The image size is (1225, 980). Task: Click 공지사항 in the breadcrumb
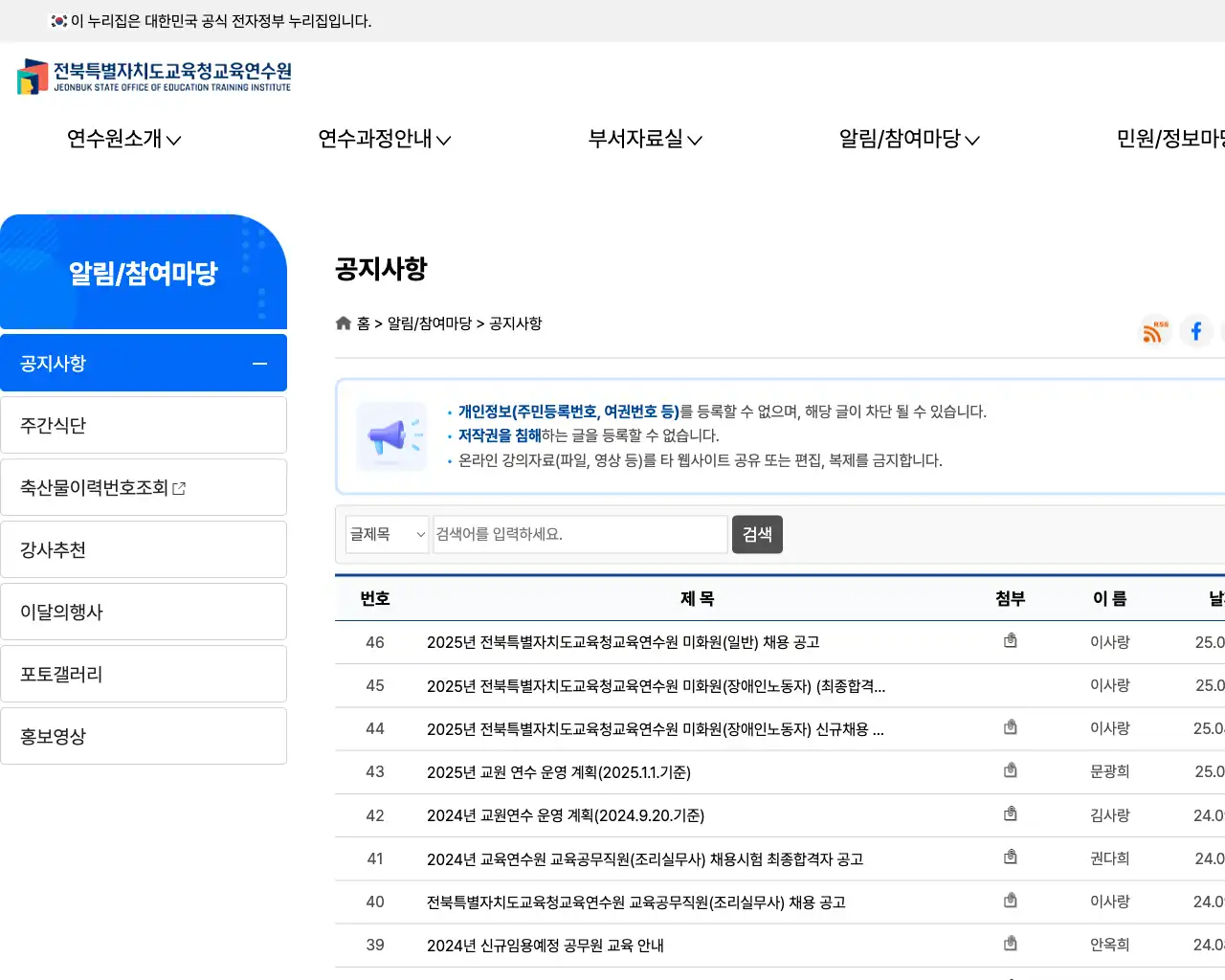516,323
